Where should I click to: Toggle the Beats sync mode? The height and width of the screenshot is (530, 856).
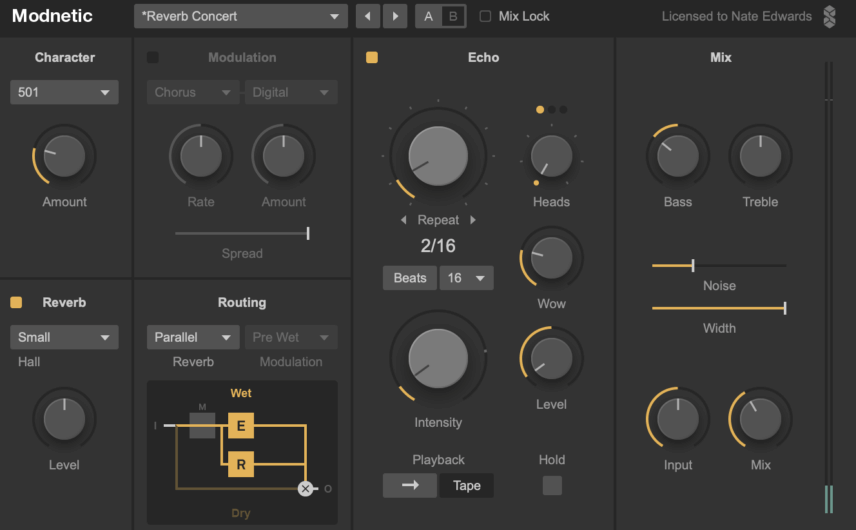click(410, 278)
